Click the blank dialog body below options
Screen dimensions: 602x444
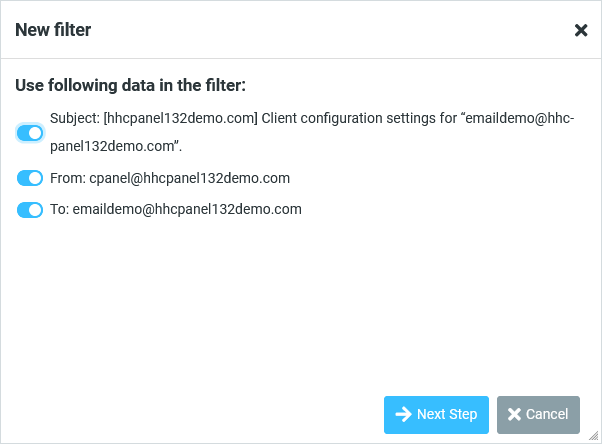300,300
